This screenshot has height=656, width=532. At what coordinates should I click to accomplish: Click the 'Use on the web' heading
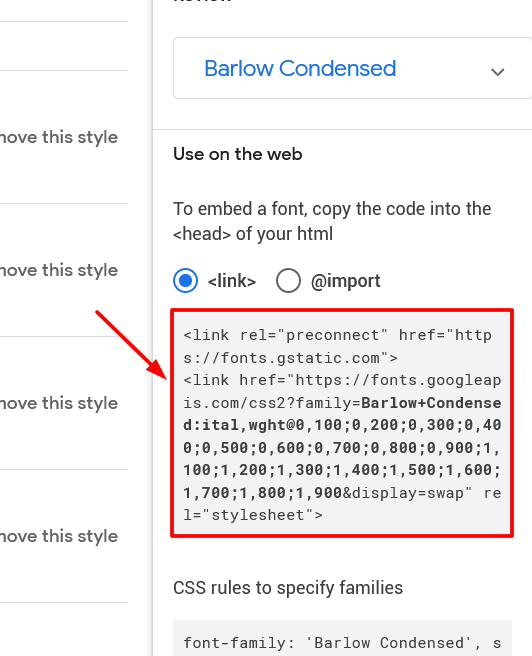(x=238, y=154)
